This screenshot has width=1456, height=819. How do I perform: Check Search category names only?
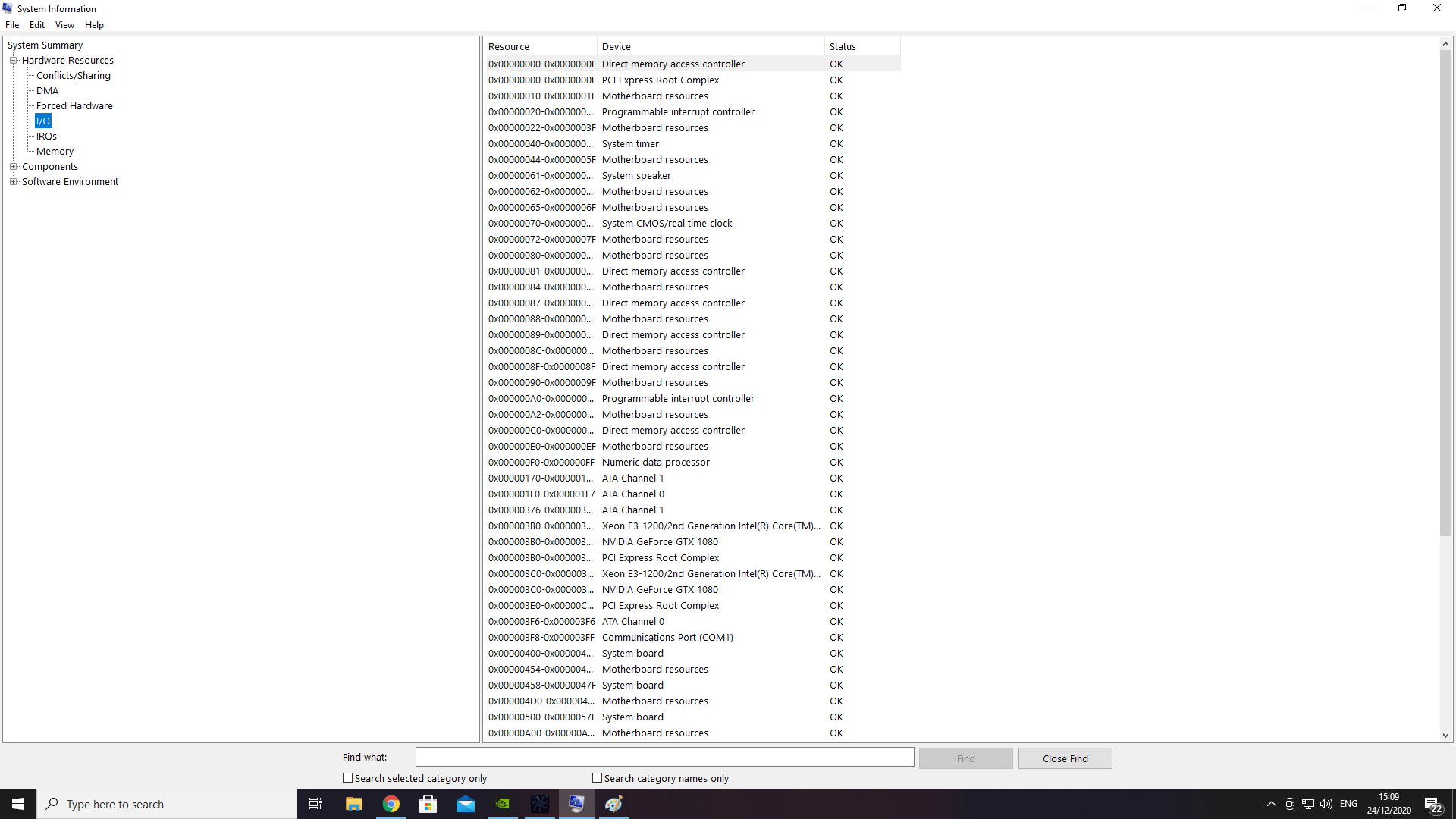coord(598,778)
